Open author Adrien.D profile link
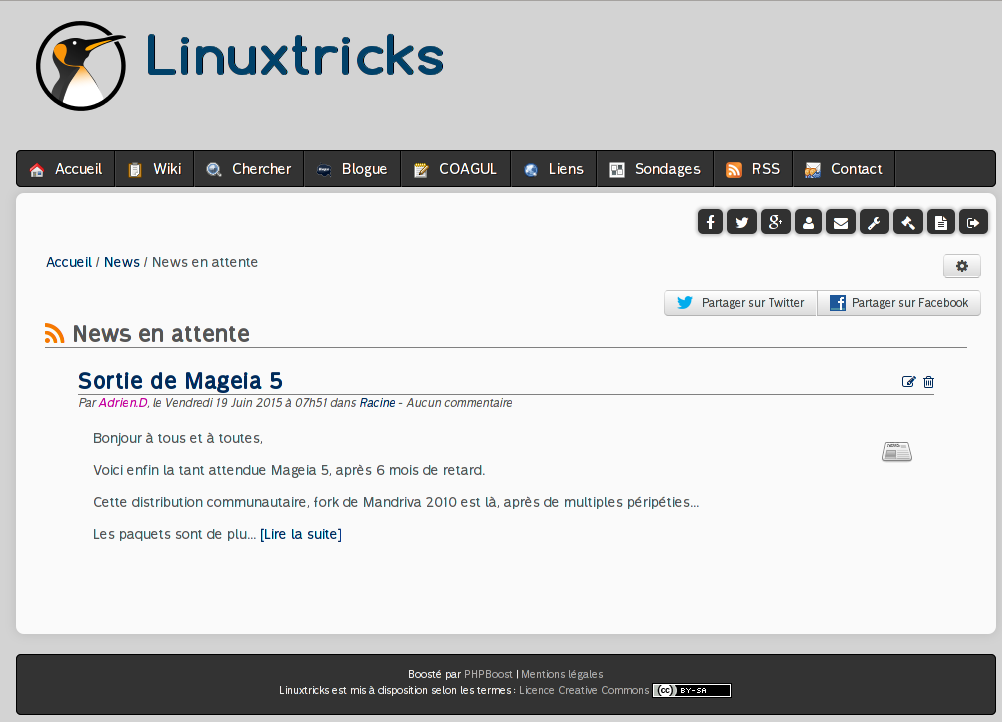This screenshot has height=722, width=1002. 123,403
